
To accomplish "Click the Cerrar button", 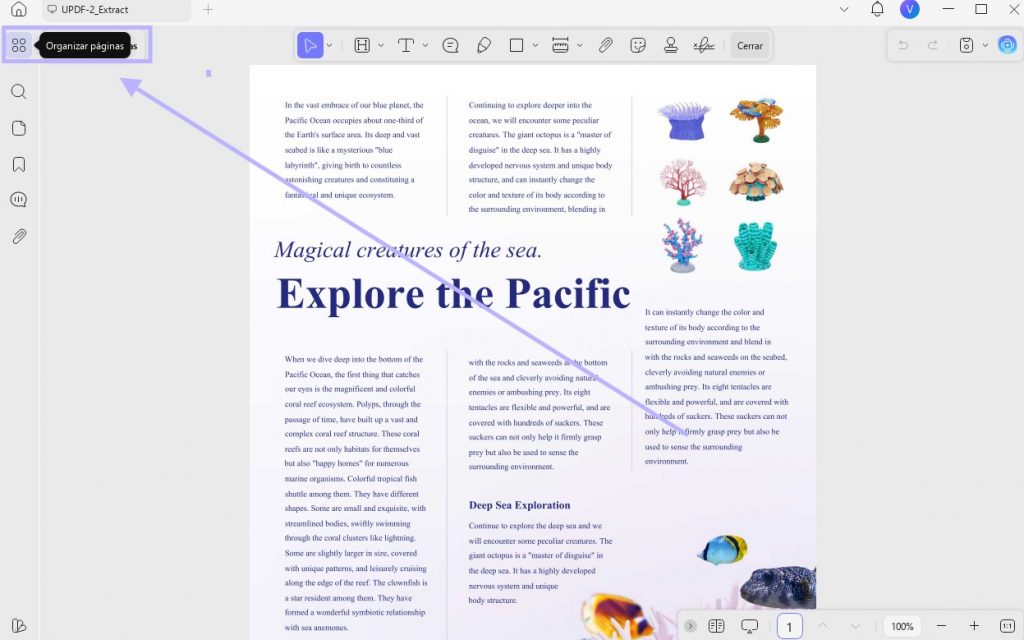I will coord(750,46).
